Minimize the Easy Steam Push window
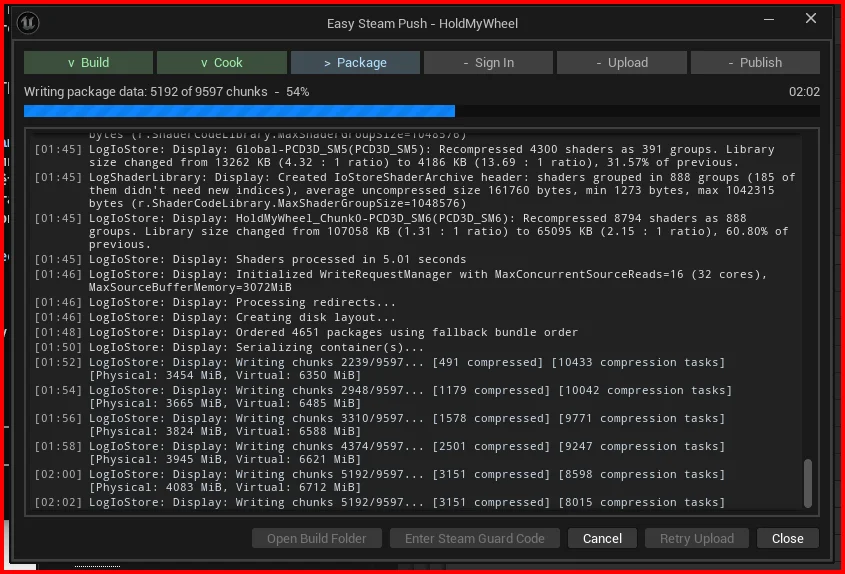This screenshot has height=574, width=845. point(769,19)
